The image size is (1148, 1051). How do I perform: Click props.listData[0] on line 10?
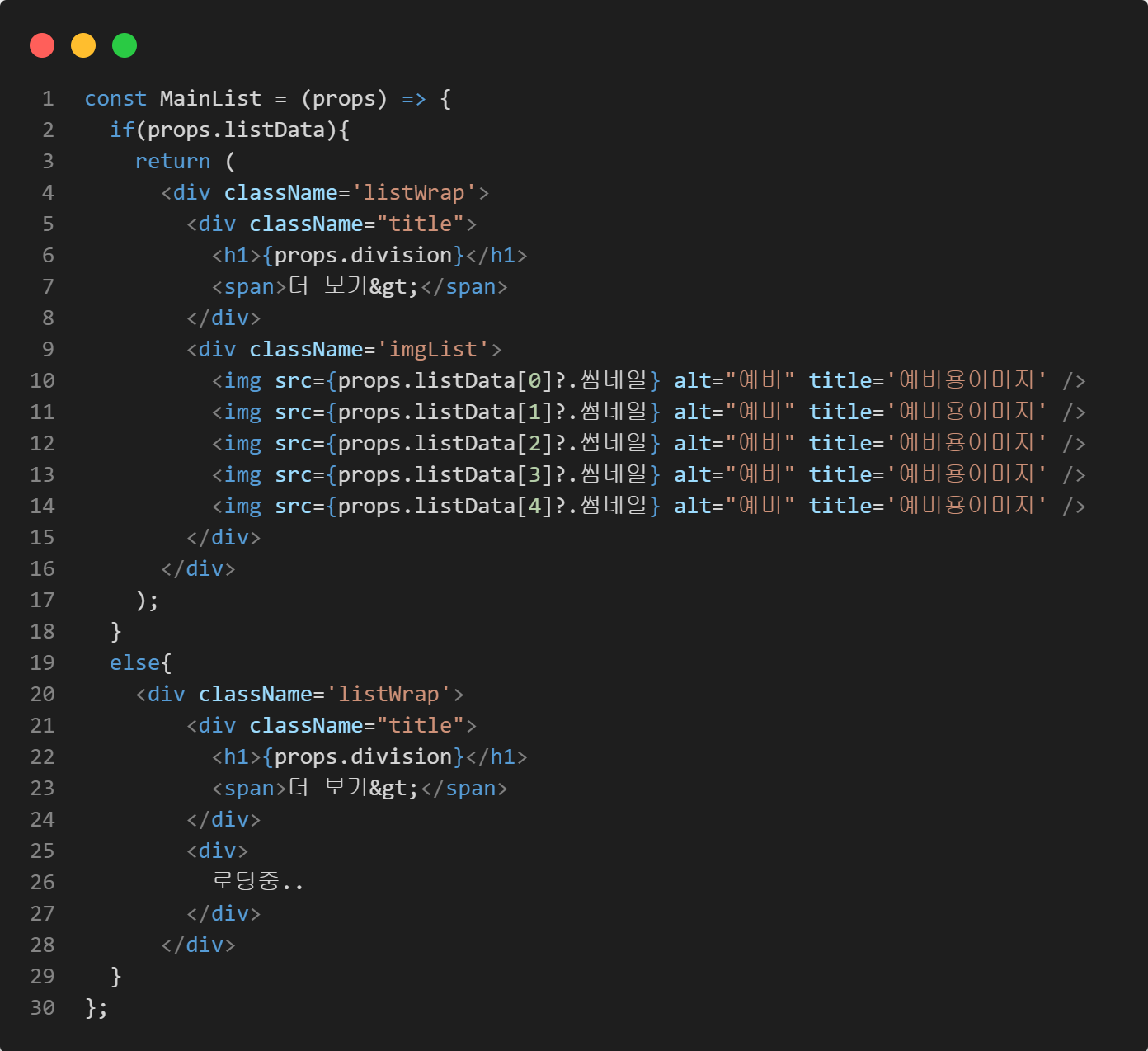pos(445,380)
